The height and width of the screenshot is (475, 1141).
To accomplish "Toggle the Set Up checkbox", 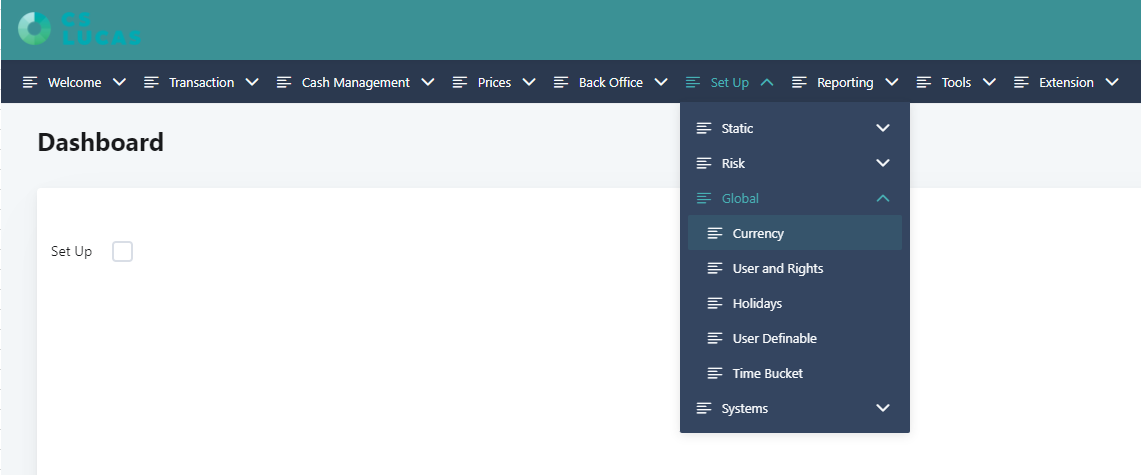I will click(122, 252).
